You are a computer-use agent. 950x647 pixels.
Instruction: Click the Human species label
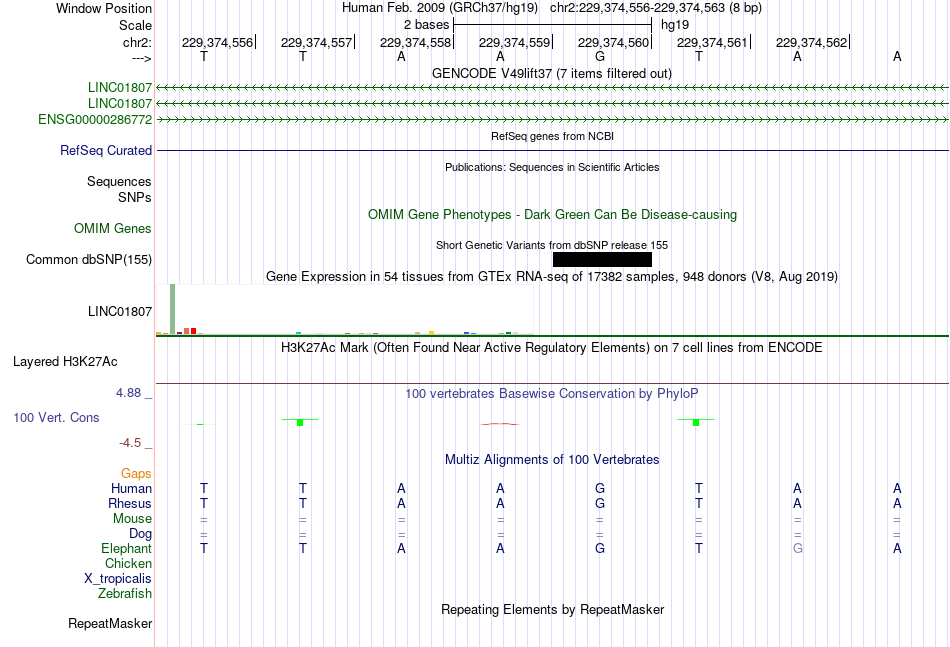131,488
